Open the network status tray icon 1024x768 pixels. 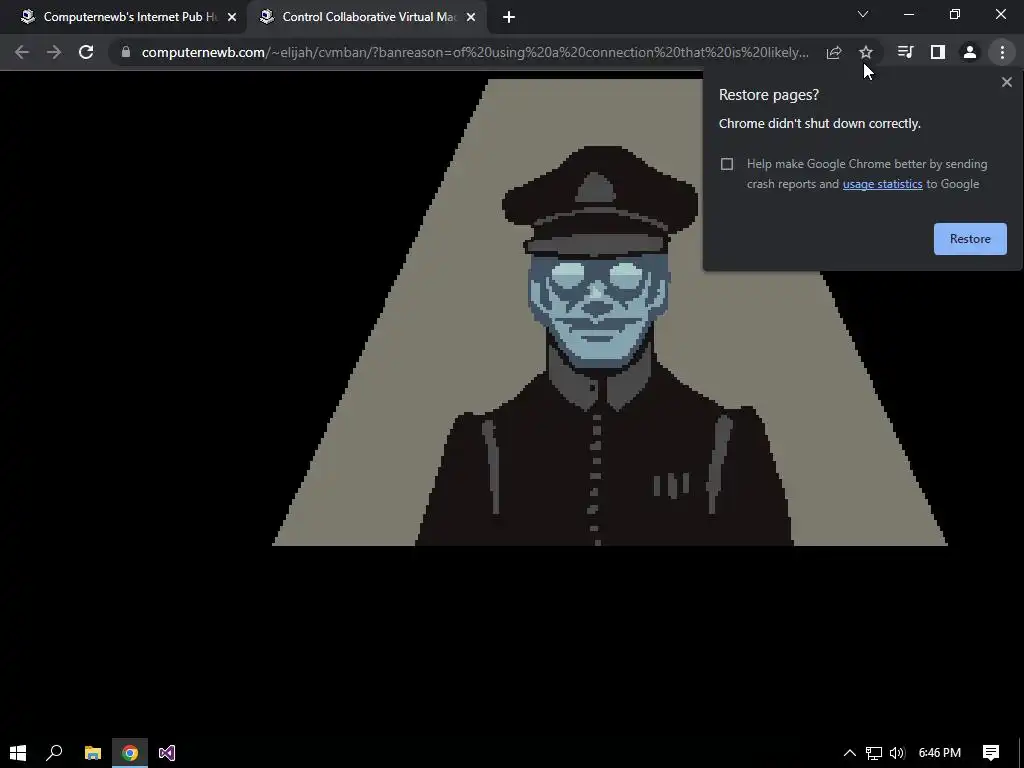click(x=874, y=753)
